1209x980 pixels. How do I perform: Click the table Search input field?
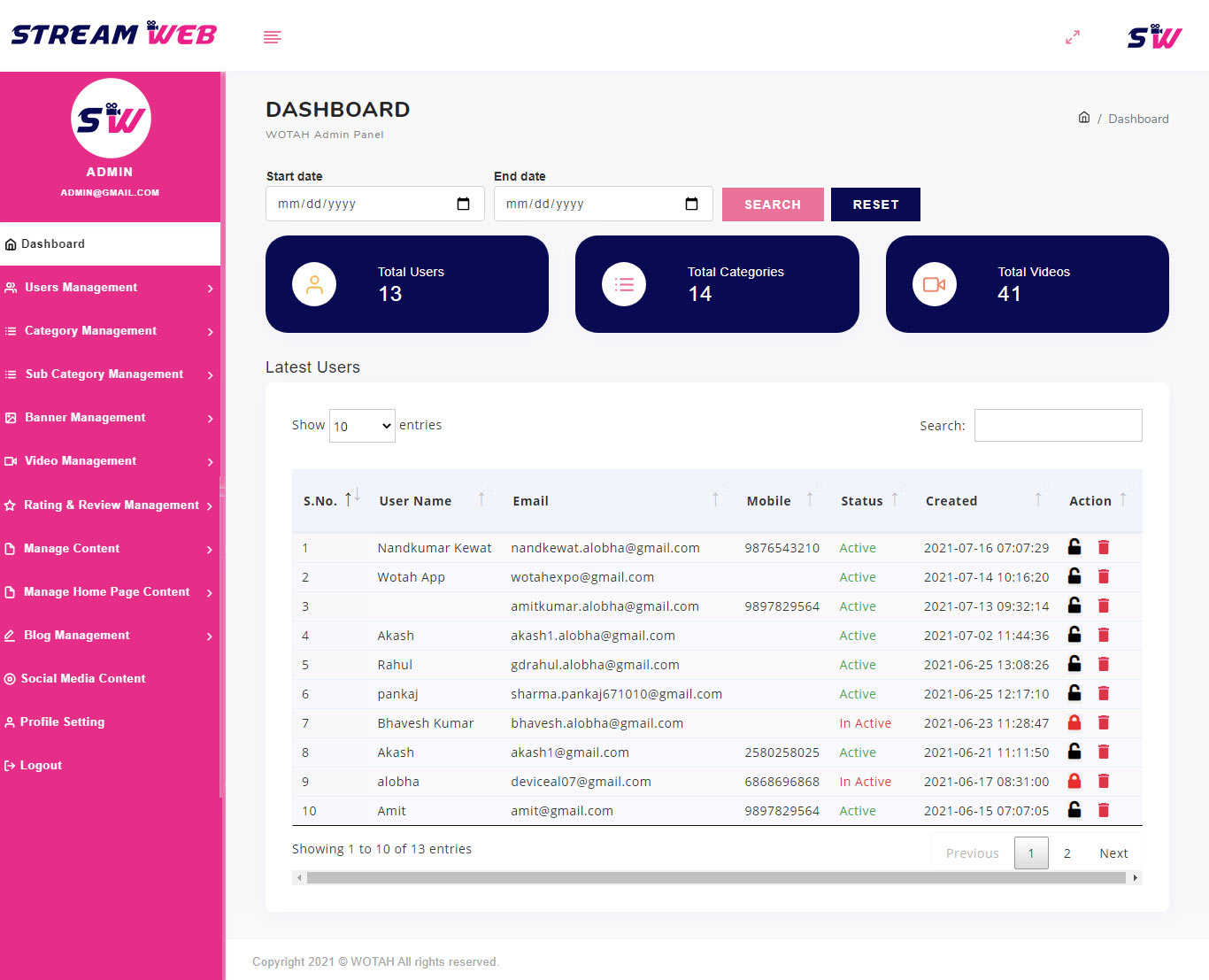tap(1058, 426)
